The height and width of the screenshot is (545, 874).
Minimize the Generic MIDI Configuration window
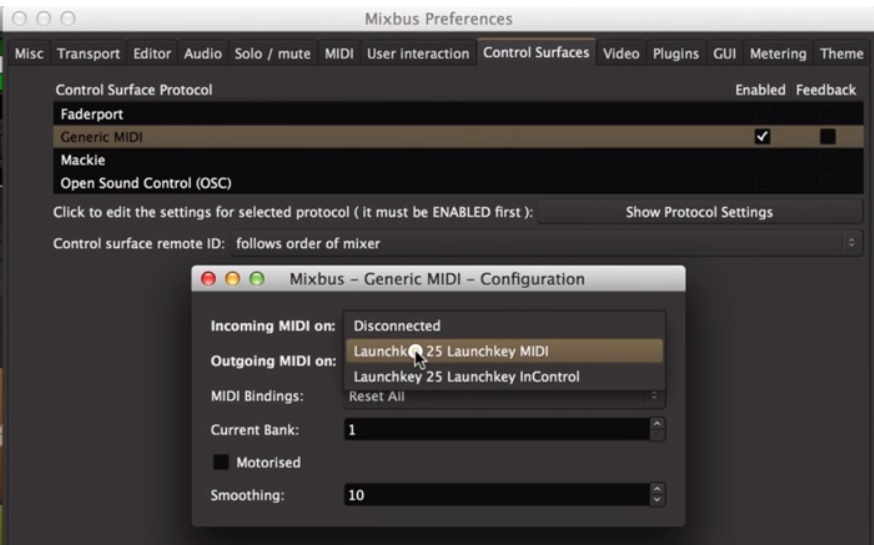[232, 279]
